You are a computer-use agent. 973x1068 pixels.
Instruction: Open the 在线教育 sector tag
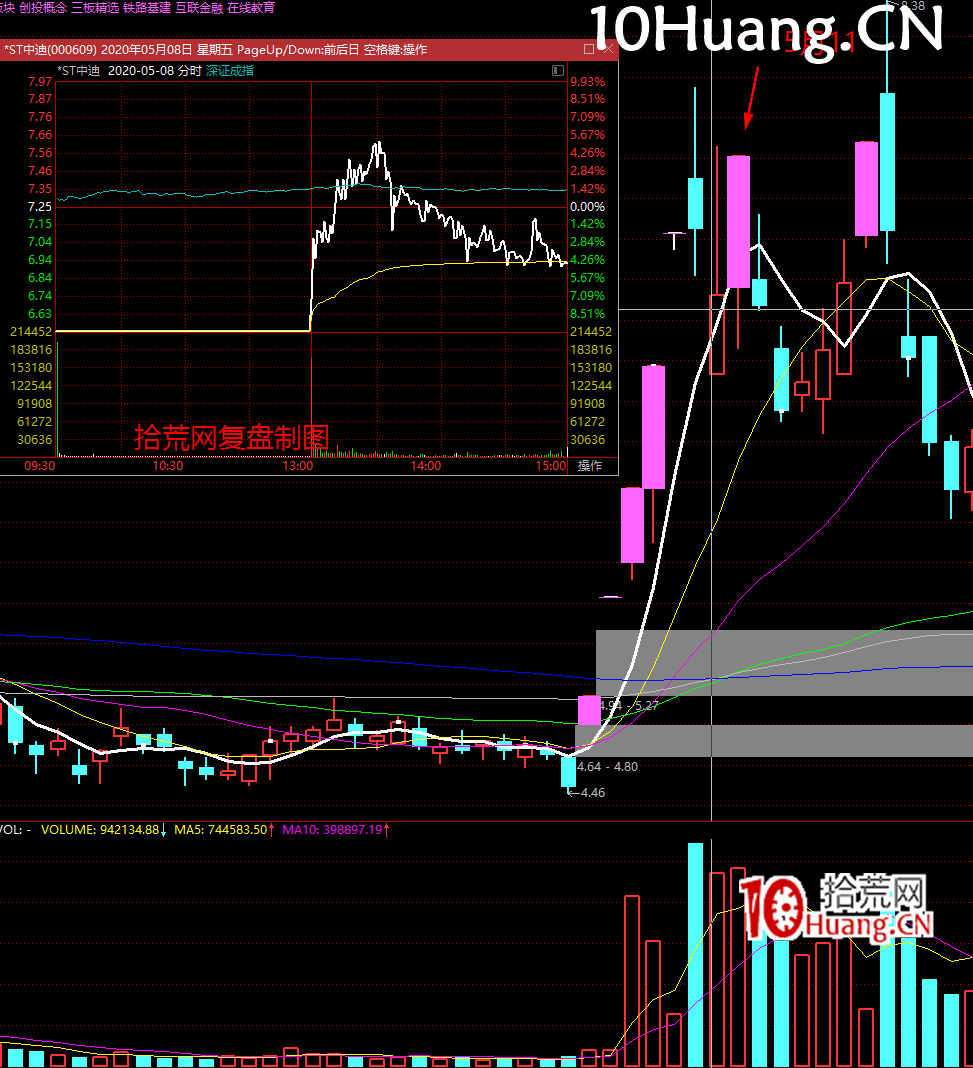251,7
